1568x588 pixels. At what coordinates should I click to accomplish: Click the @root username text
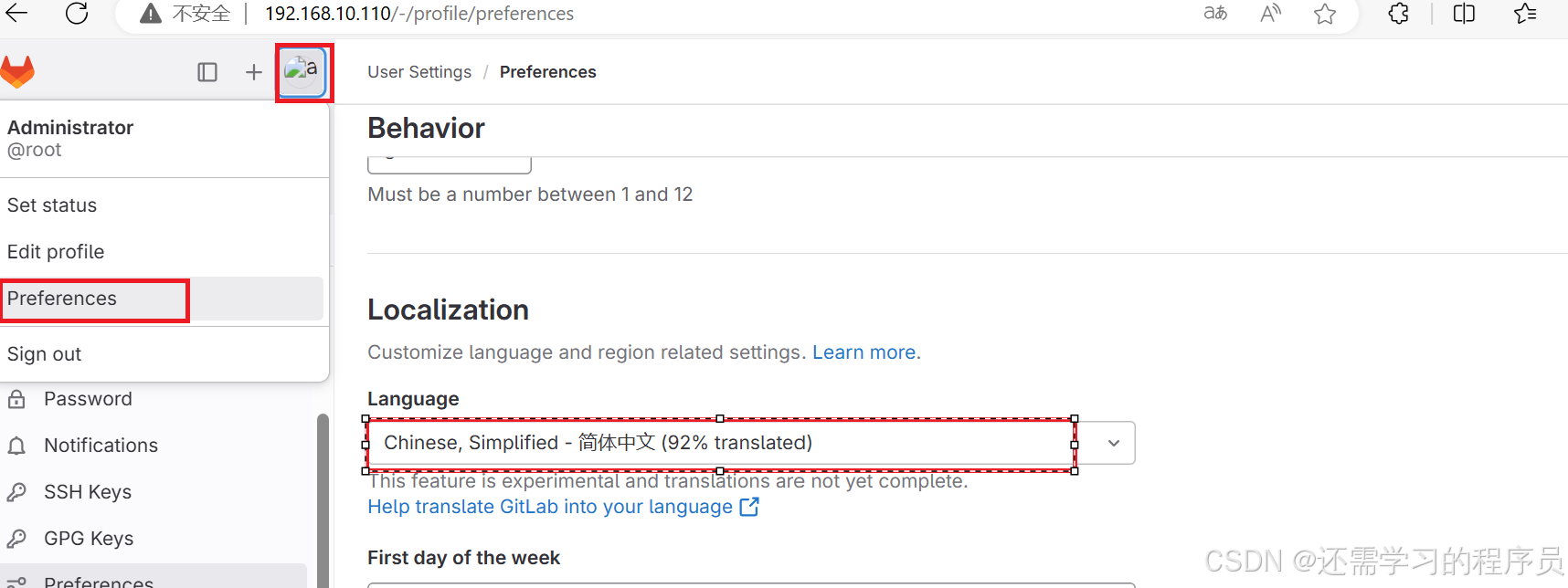click(x=34, y=150)
